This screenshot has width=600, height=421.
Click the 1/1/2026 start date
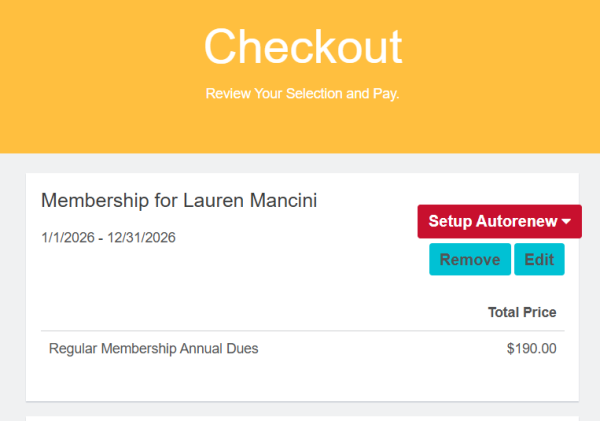point(68,238)
